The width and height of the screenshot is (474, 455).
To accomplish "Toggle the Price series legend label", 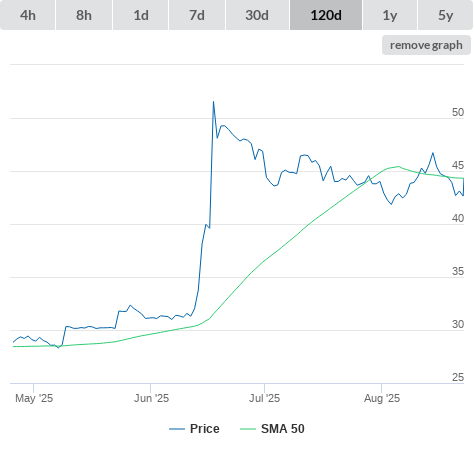I will point(205,429).
